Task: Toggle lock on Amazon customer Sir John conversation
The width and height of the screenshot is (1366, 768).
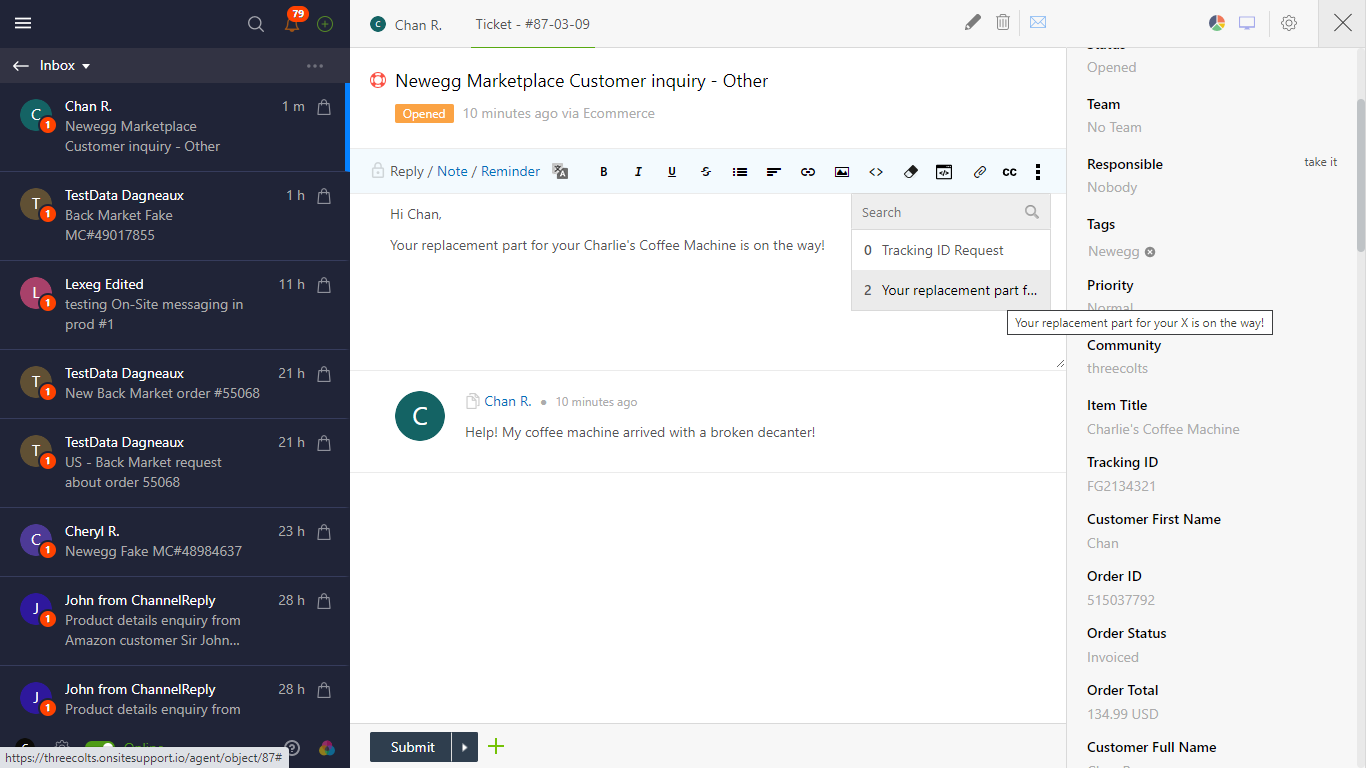Action: click(x=324, y=601)
